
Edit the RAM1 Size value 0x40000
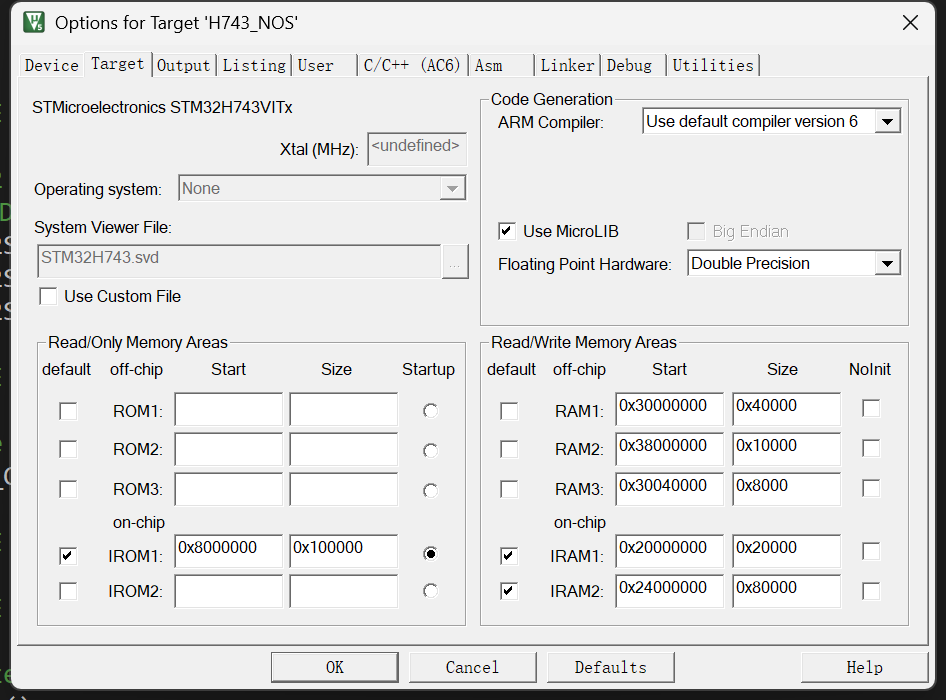pos(787,409)
